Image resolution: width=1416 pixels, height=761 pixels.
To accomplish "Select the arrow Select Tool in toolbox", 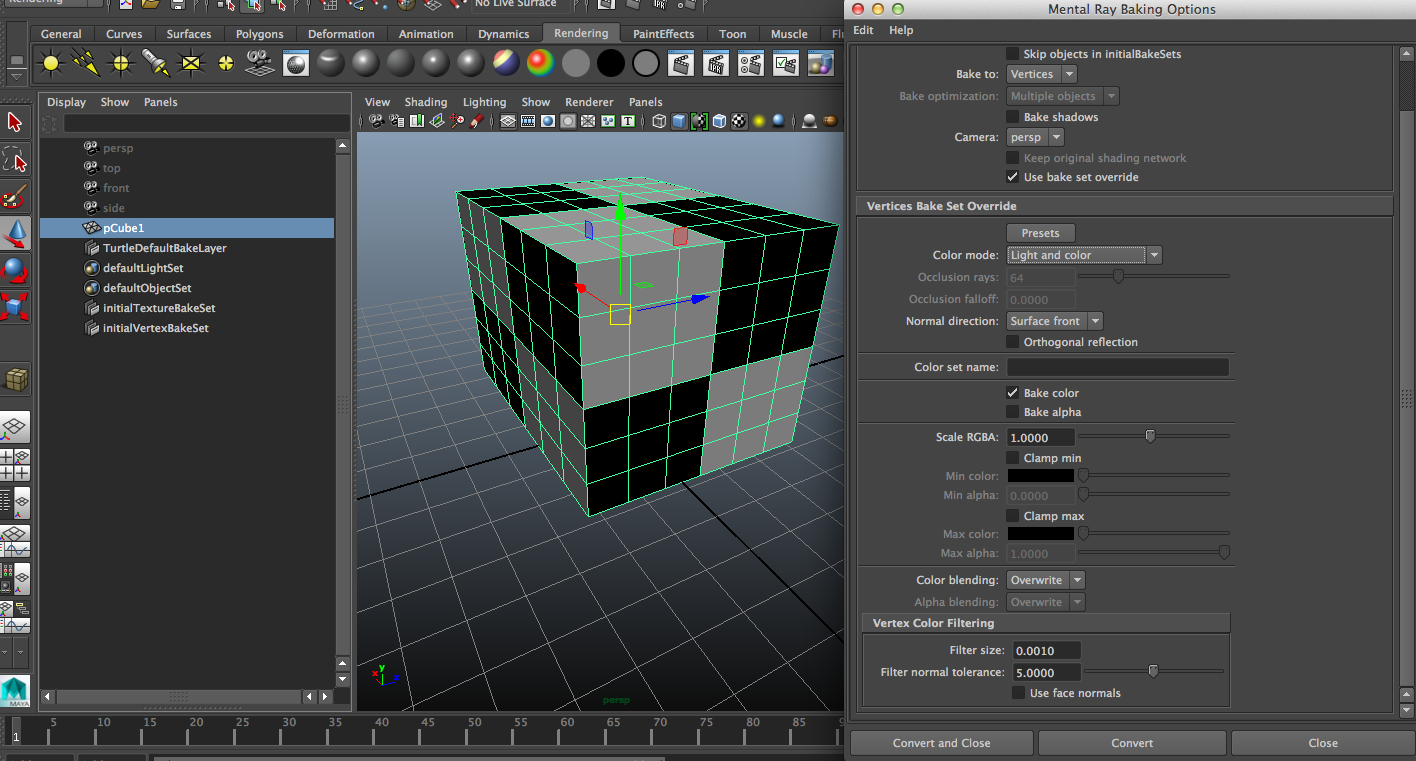I will [x=15, y=122].
